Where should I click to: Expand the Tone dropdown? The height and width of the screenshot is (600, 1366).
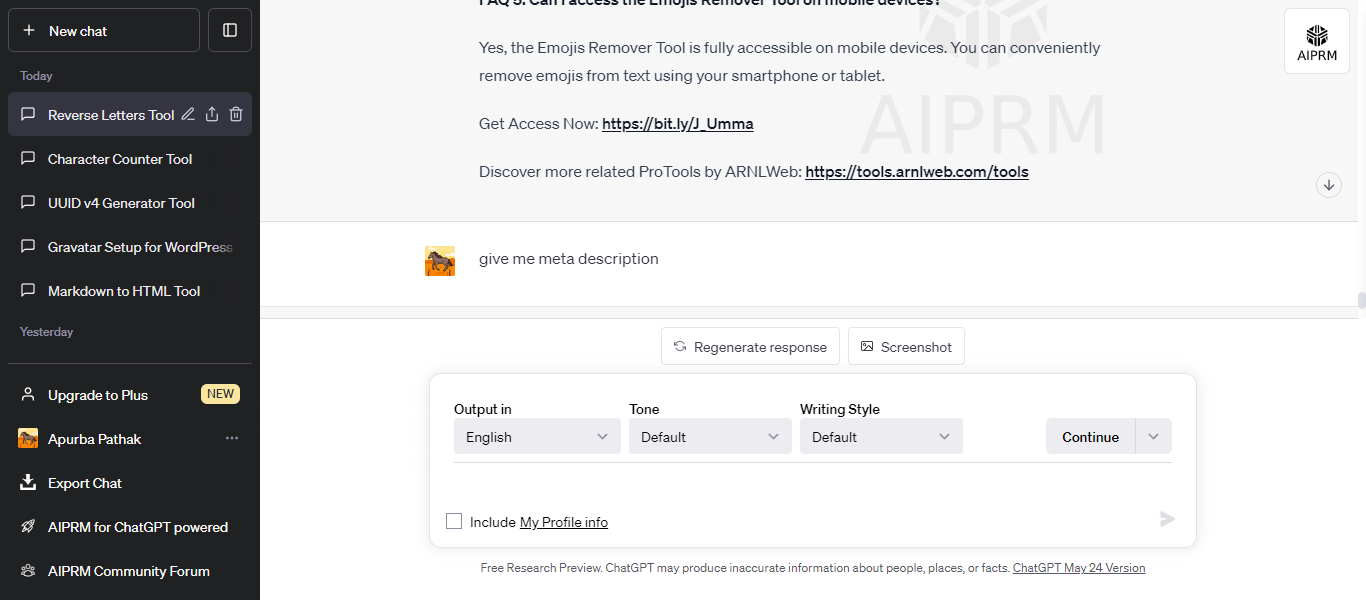[x=709, y=437]
